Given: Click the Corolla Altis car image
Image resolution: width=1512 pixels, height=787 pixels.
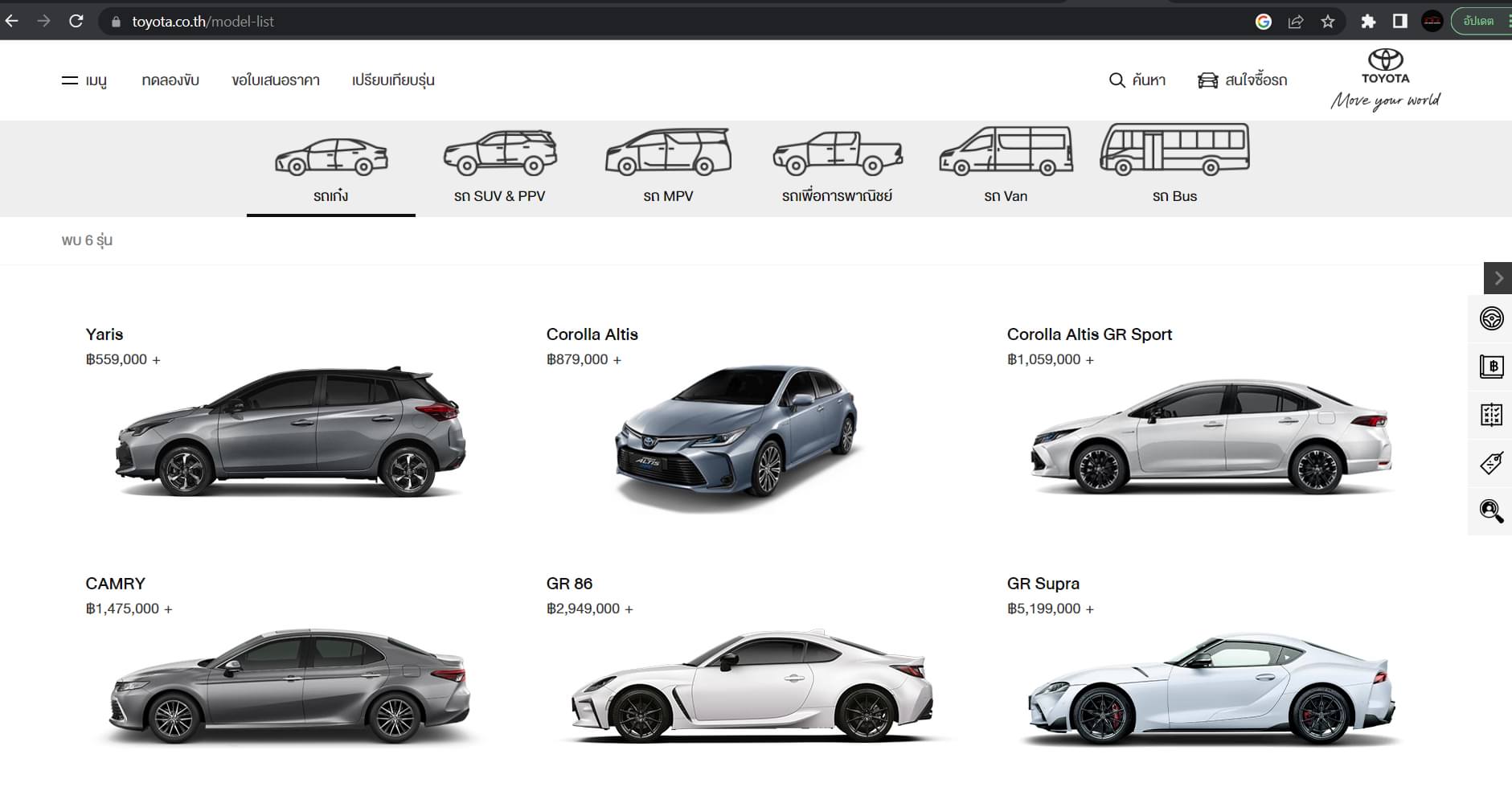Looking at the screenshot, I should (x=737, y=438).
